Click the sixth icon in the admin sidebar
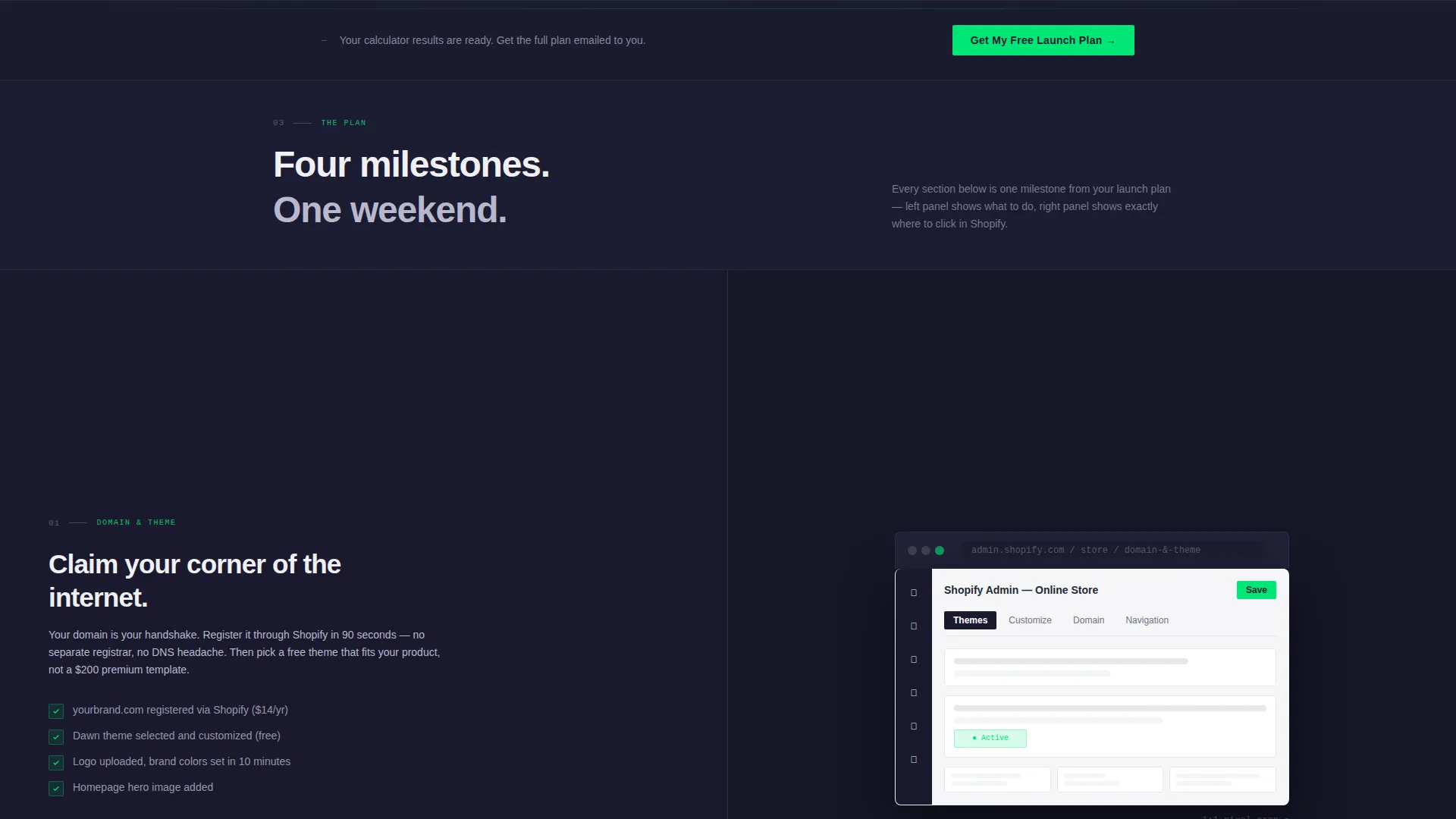The width and height of the screenshot is (1456, 819). (x=914, y=760)
